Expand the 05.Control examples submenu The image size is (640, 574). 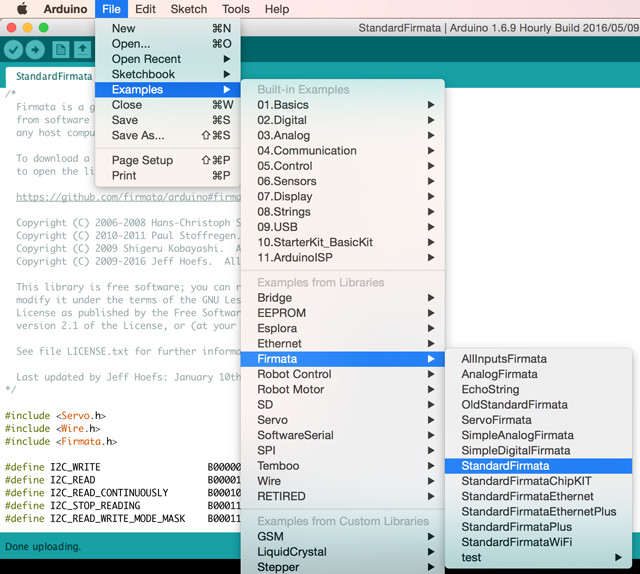pyautogui.click(x=343, y=166)
